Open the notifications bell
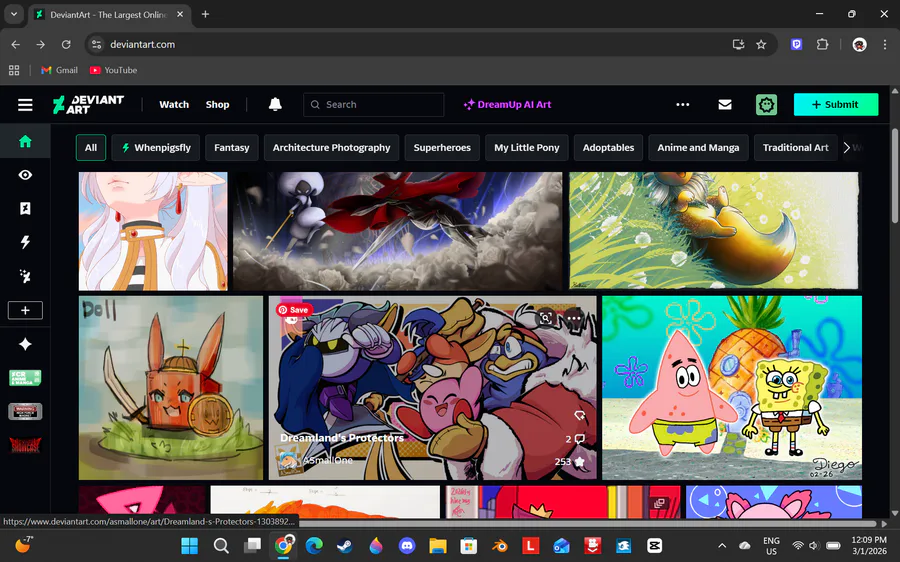900x562 pixels. point(276,104)
